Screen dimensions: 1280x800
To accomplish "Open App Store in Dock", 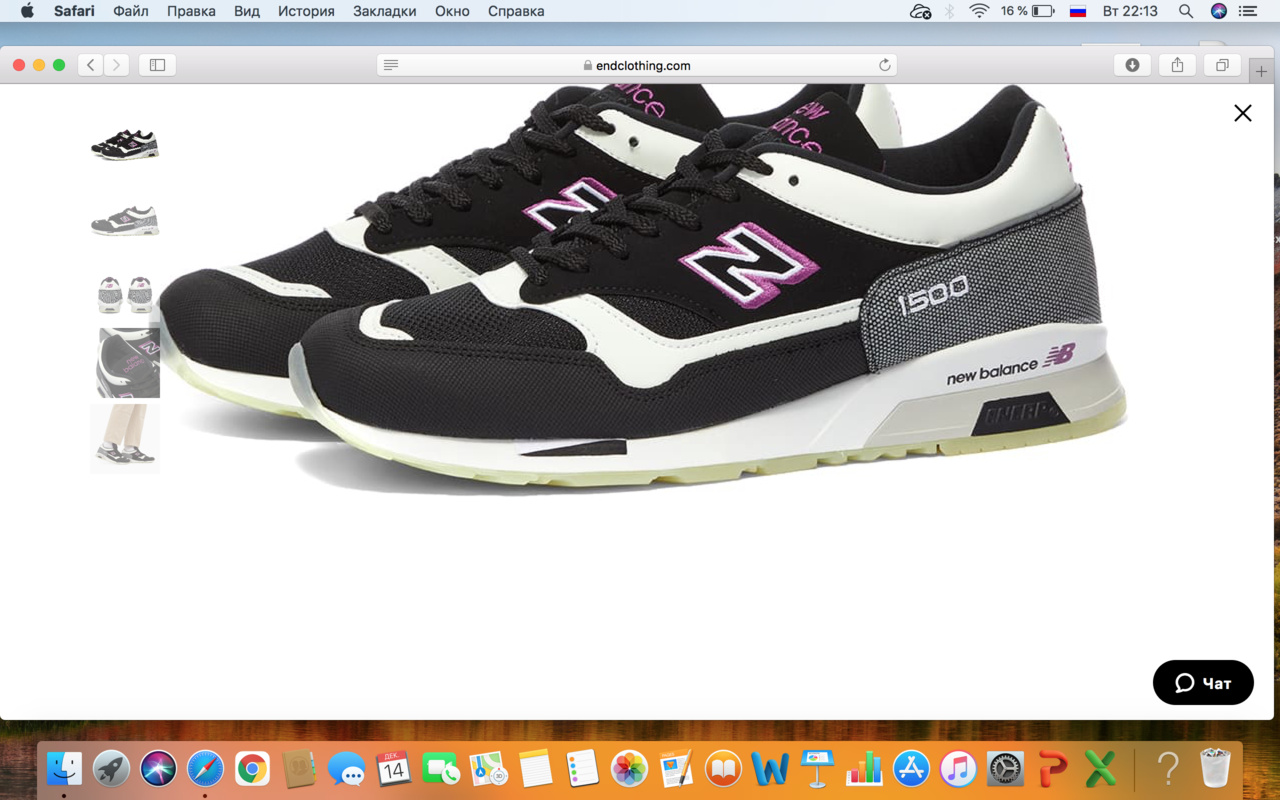I will 911,768.
